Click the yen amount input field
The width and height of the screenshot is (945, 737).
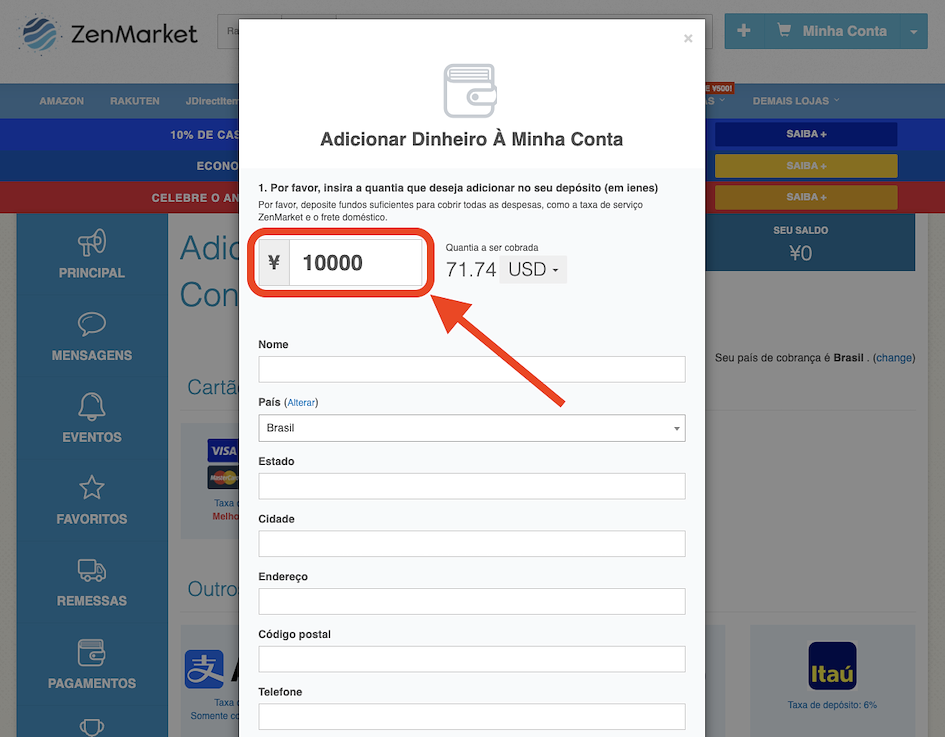pyautogui.click(x=356, y=263)
